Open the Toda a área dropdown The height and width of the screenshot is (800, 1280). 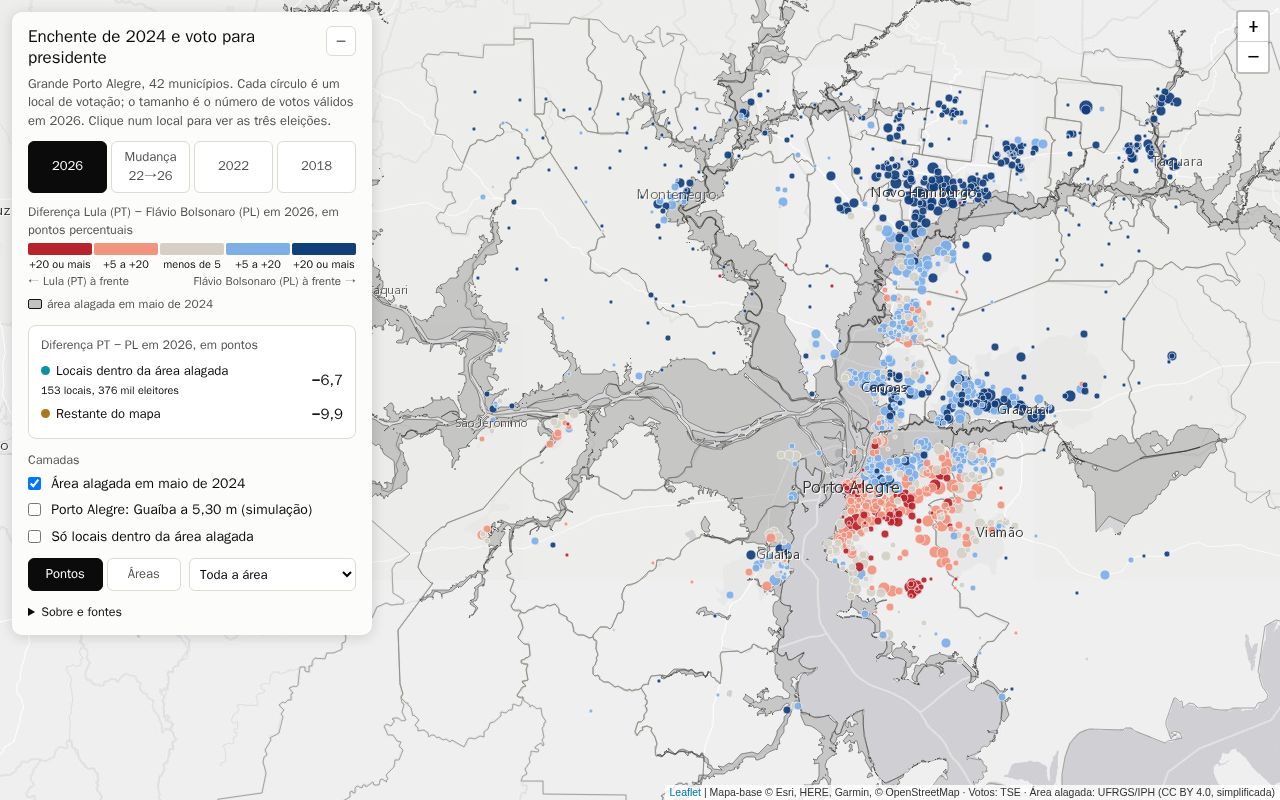pyautogui.click(x=272, y=574)
